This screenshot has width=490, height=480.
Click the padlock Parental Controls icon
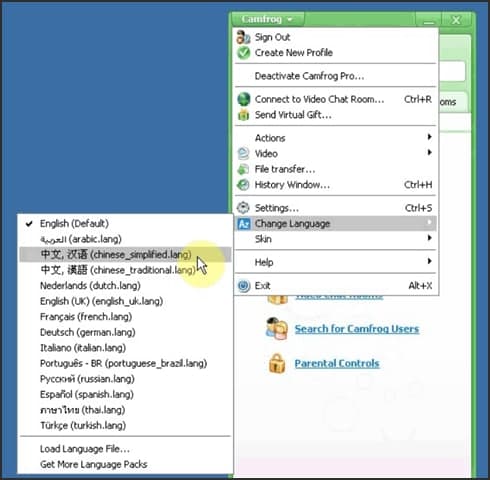click(x=277, y=363)
